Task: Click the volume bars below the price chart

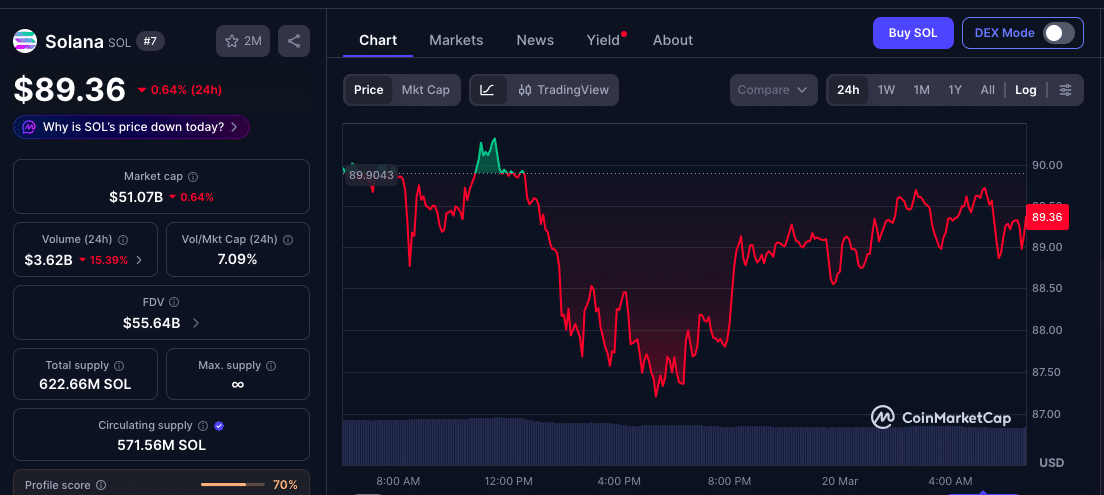Action: [684, 442]
